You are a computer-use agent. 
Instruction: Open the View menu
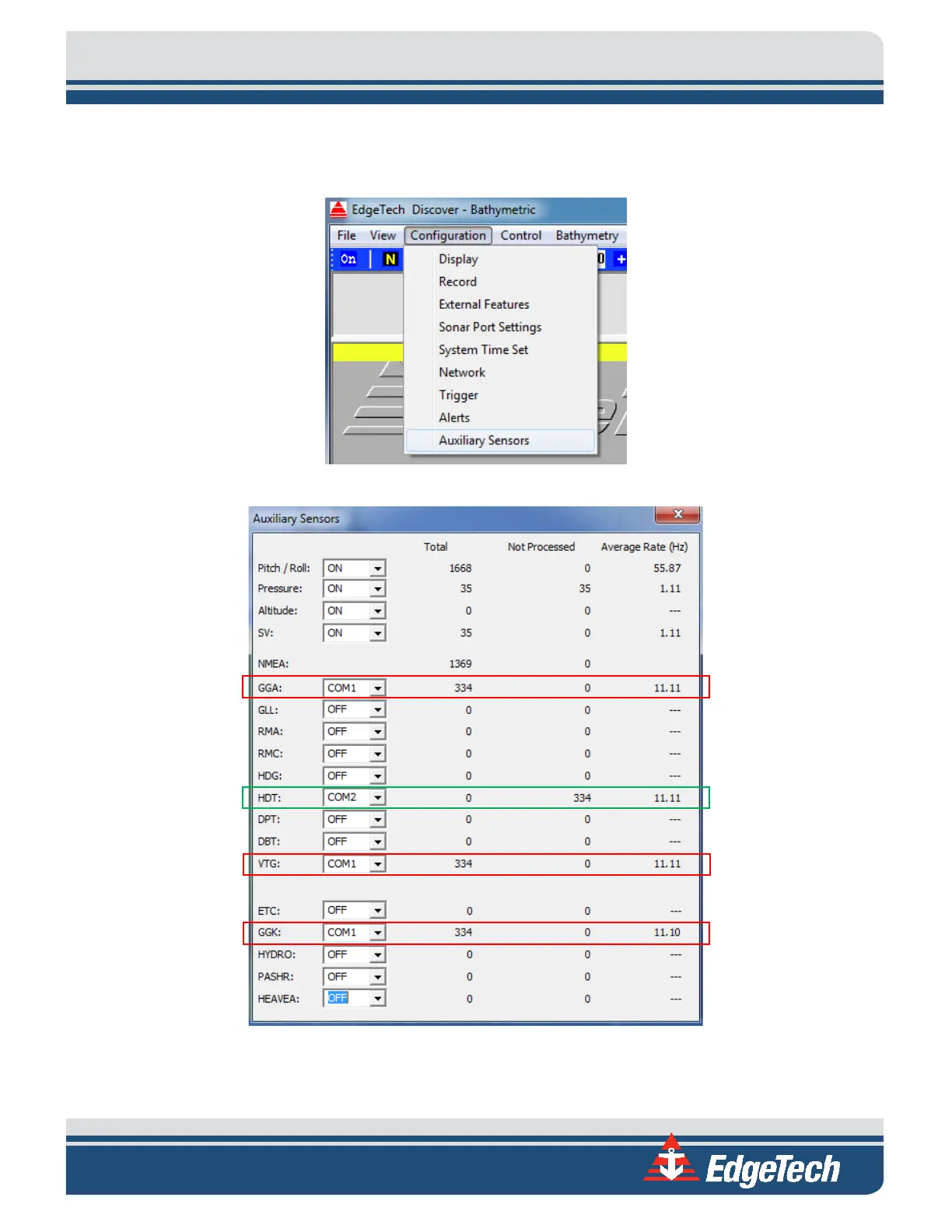(383, 236)
